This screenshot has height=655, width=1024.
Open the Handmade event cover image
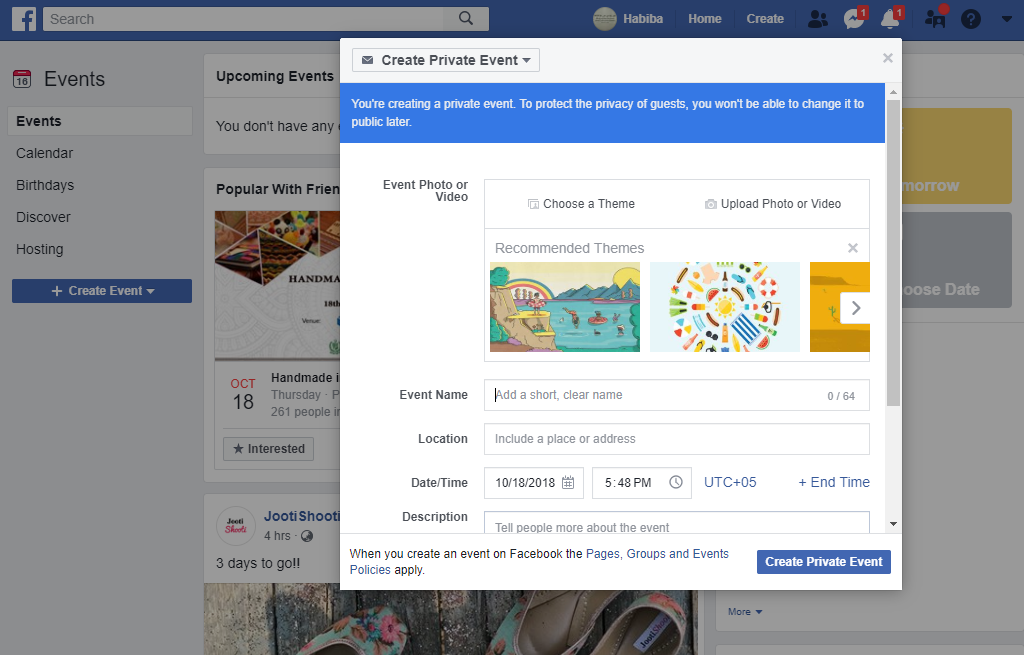pos(278,285)
